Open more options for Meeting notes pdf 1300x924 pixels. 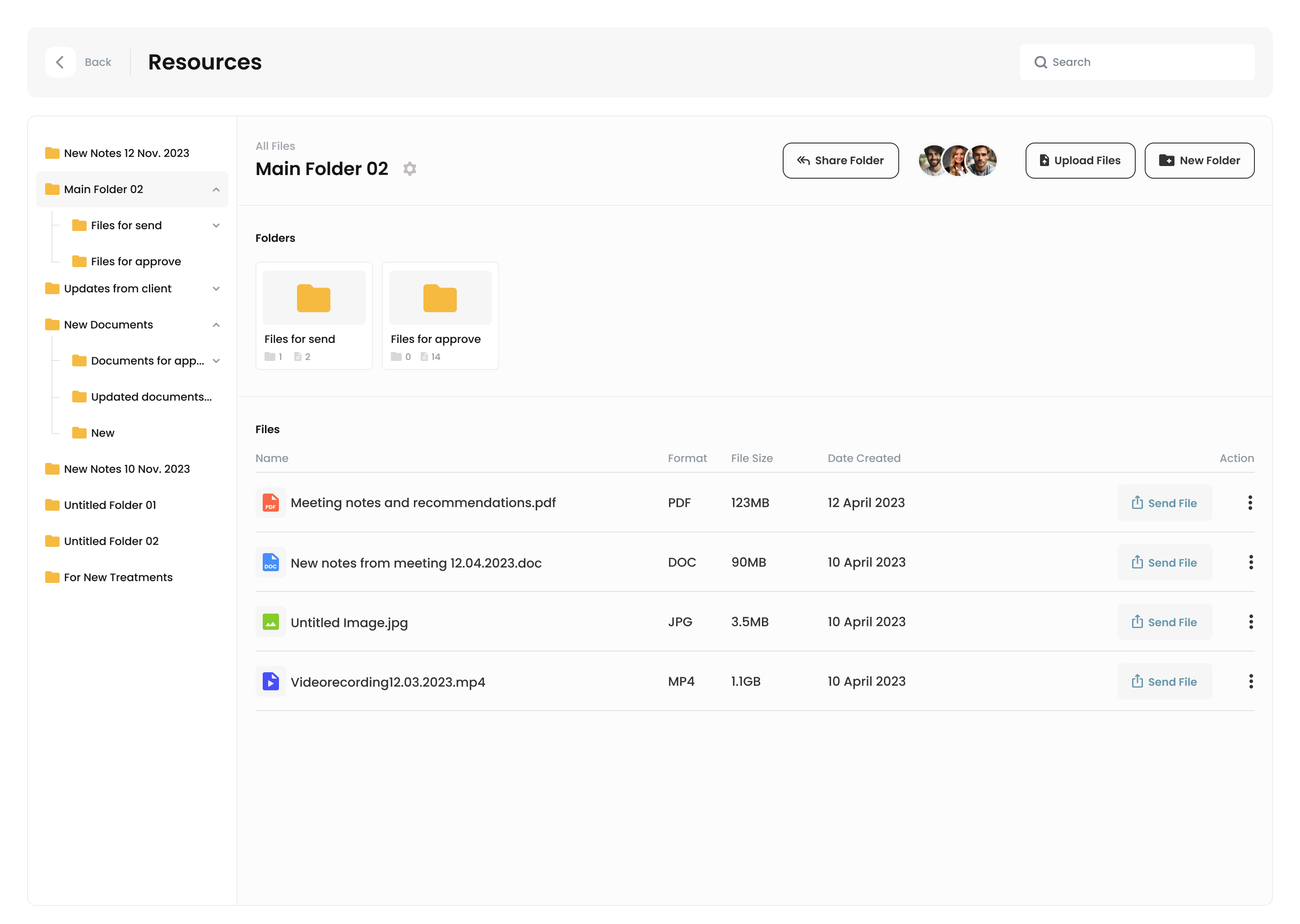(1250, 503)
